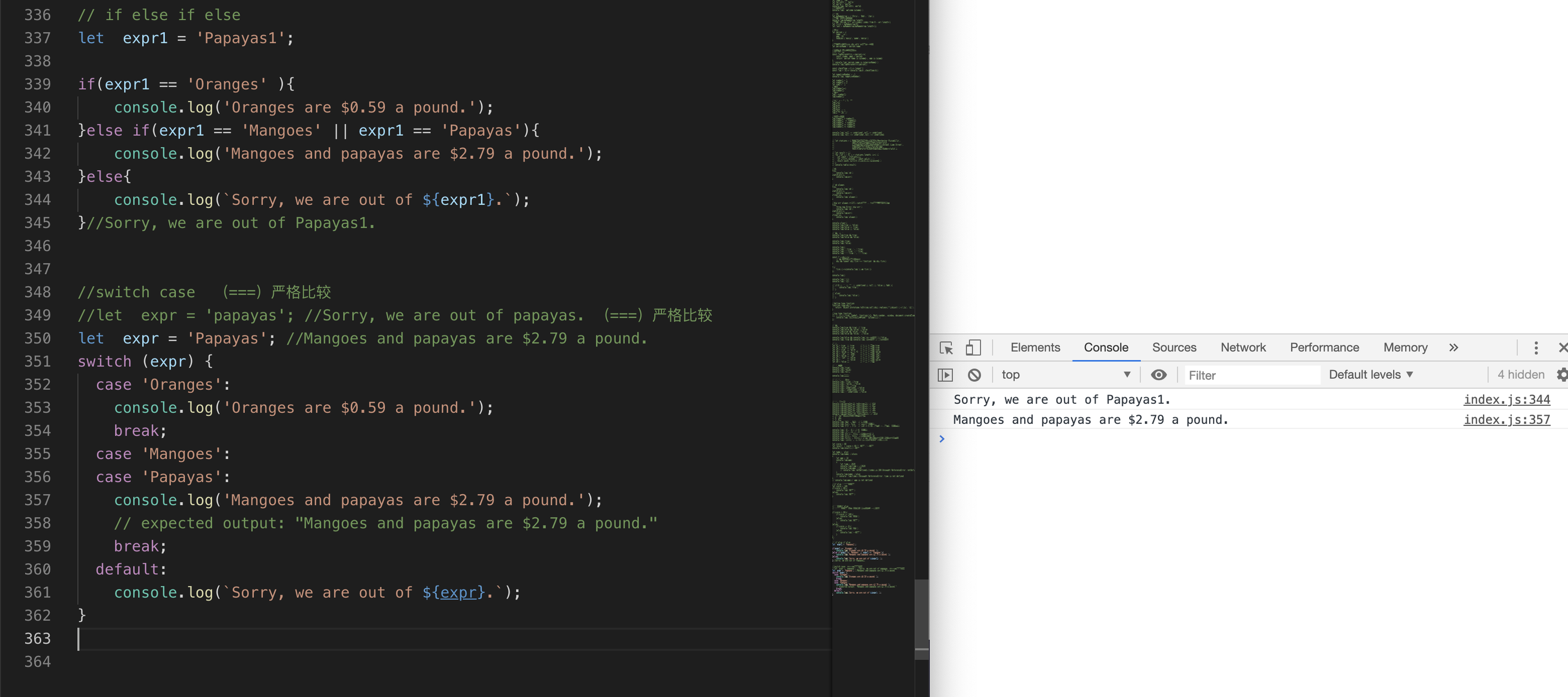The image size is (1568, 697).
Task: Open the Memory tab
Action: 1405,347
